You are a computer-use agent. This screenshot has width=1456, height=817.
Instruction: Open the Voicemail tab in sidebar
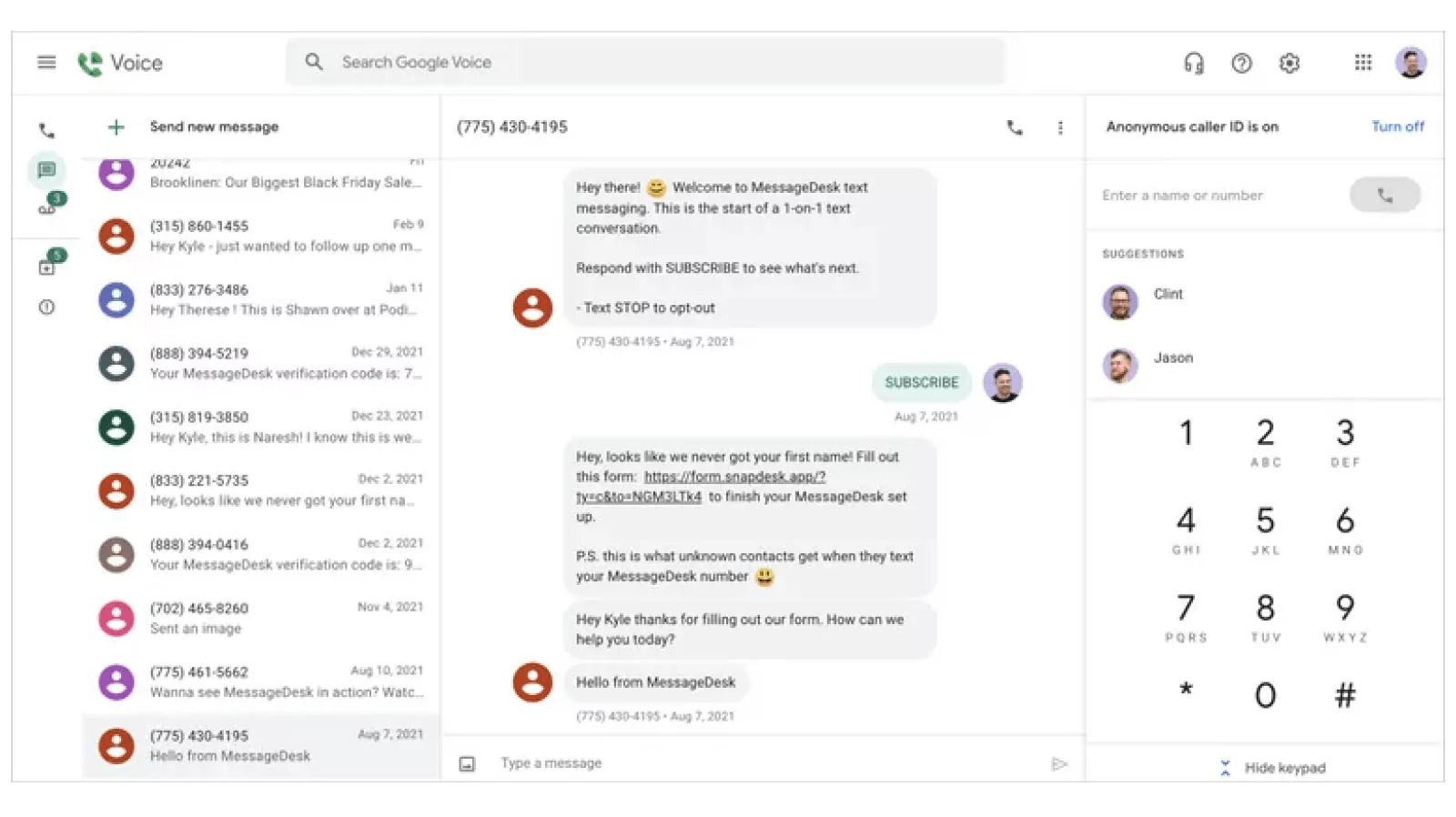coord(47,209)
